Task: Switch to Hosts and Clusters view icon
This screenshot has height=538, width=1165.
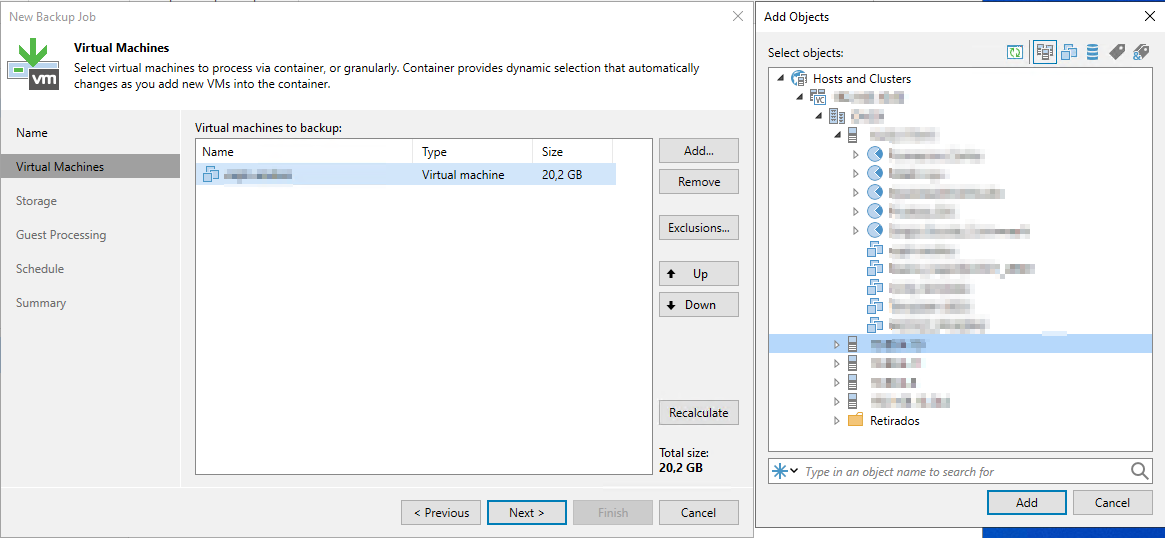Action: [x=1045, y=52]
